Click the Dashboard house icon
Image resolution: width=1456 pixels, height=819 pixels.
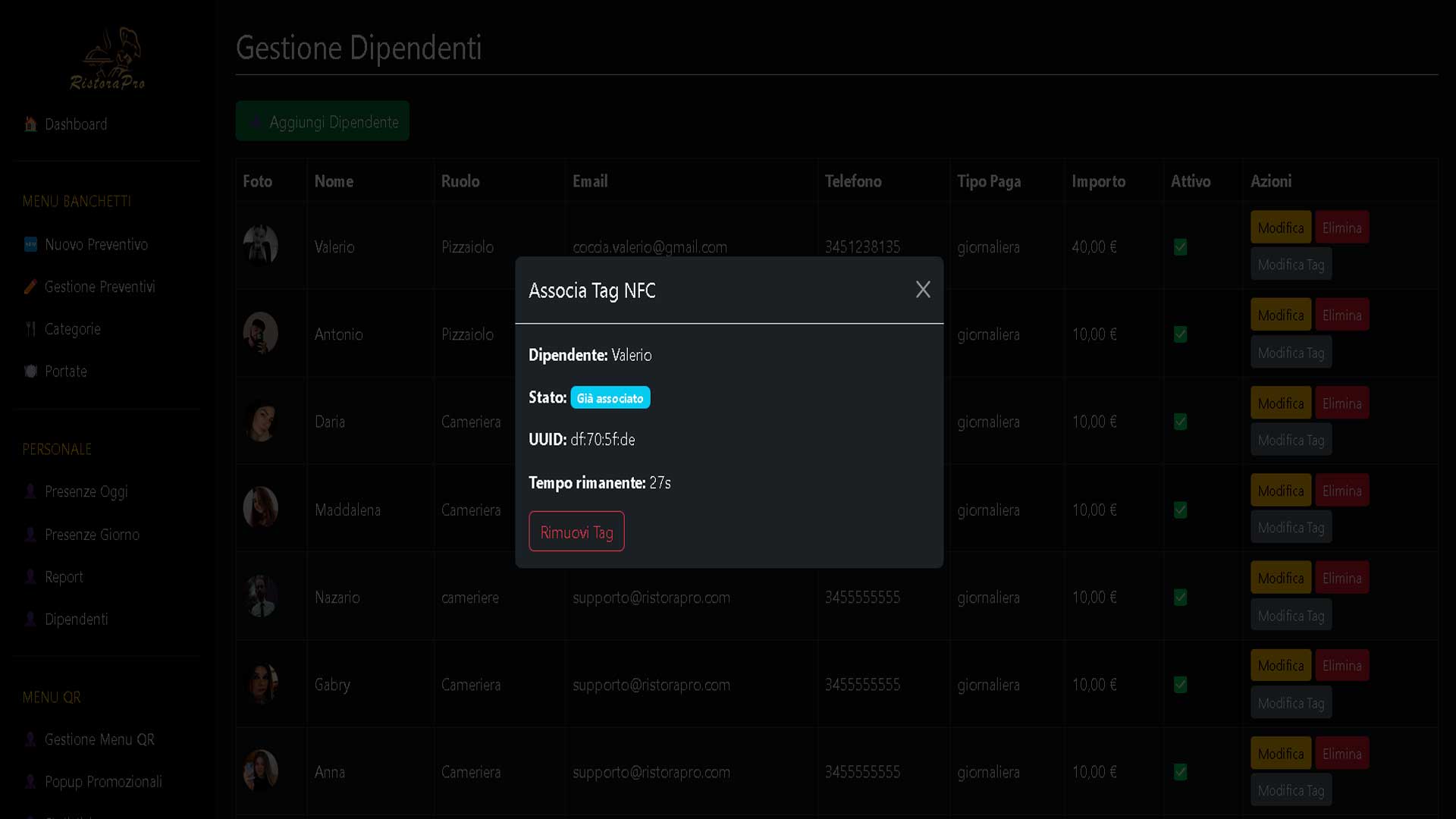tap(30, 124)
